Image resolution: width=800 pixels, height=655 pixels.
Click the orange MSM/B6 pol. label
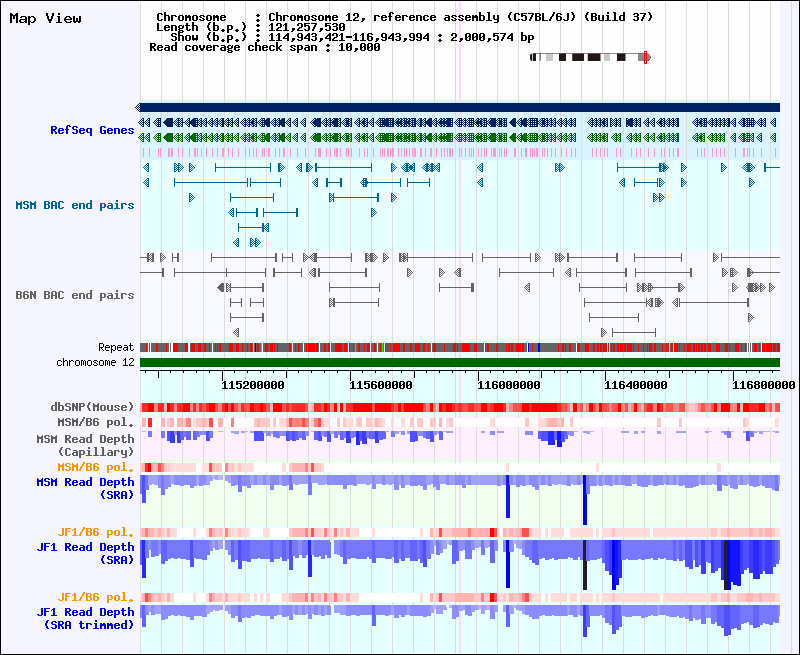[x=95, y=467]
